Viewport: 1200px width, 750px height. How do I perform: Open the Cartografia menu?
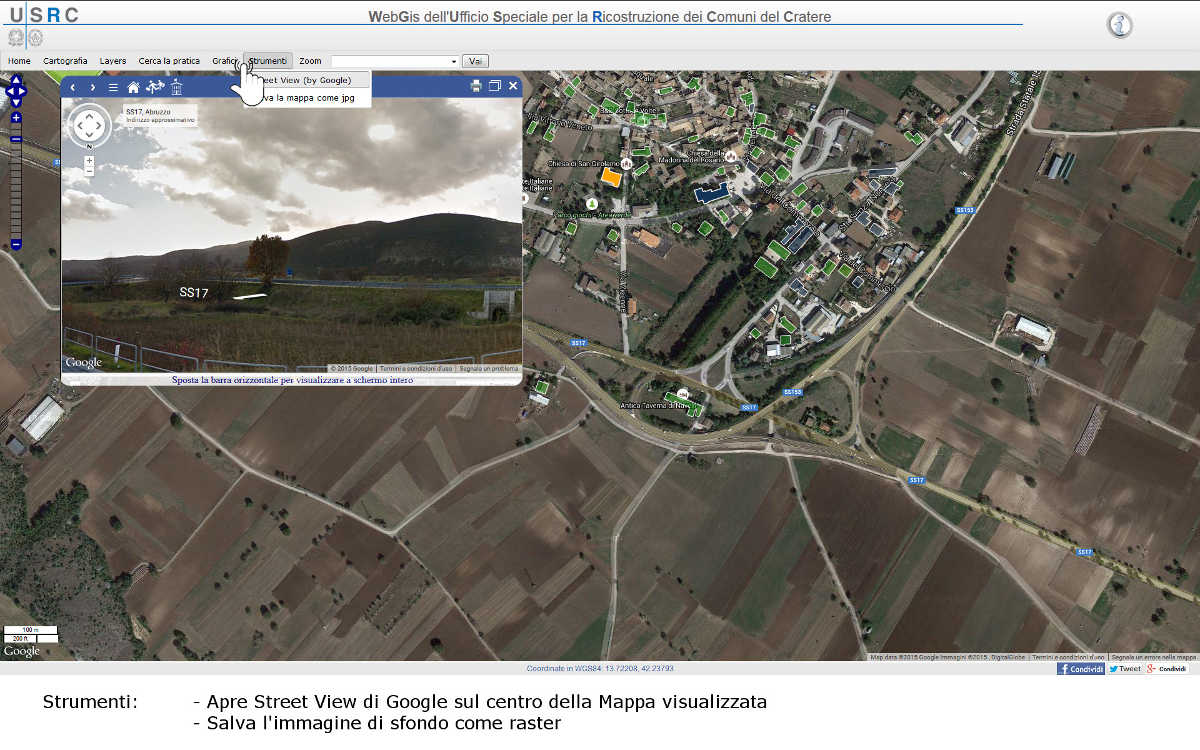coord(65,61)
